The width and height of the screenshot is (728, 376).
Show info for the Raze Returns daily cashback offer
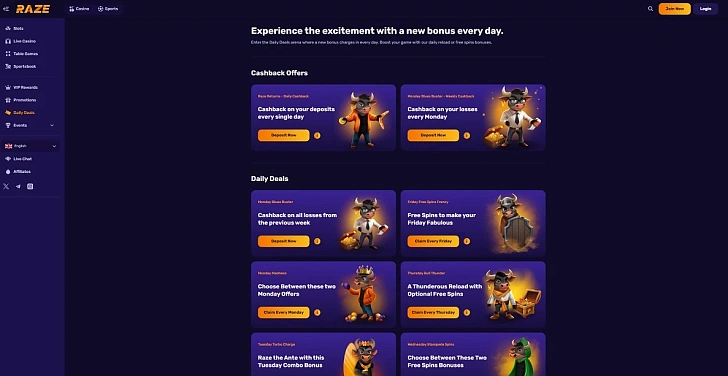[317, 136]
